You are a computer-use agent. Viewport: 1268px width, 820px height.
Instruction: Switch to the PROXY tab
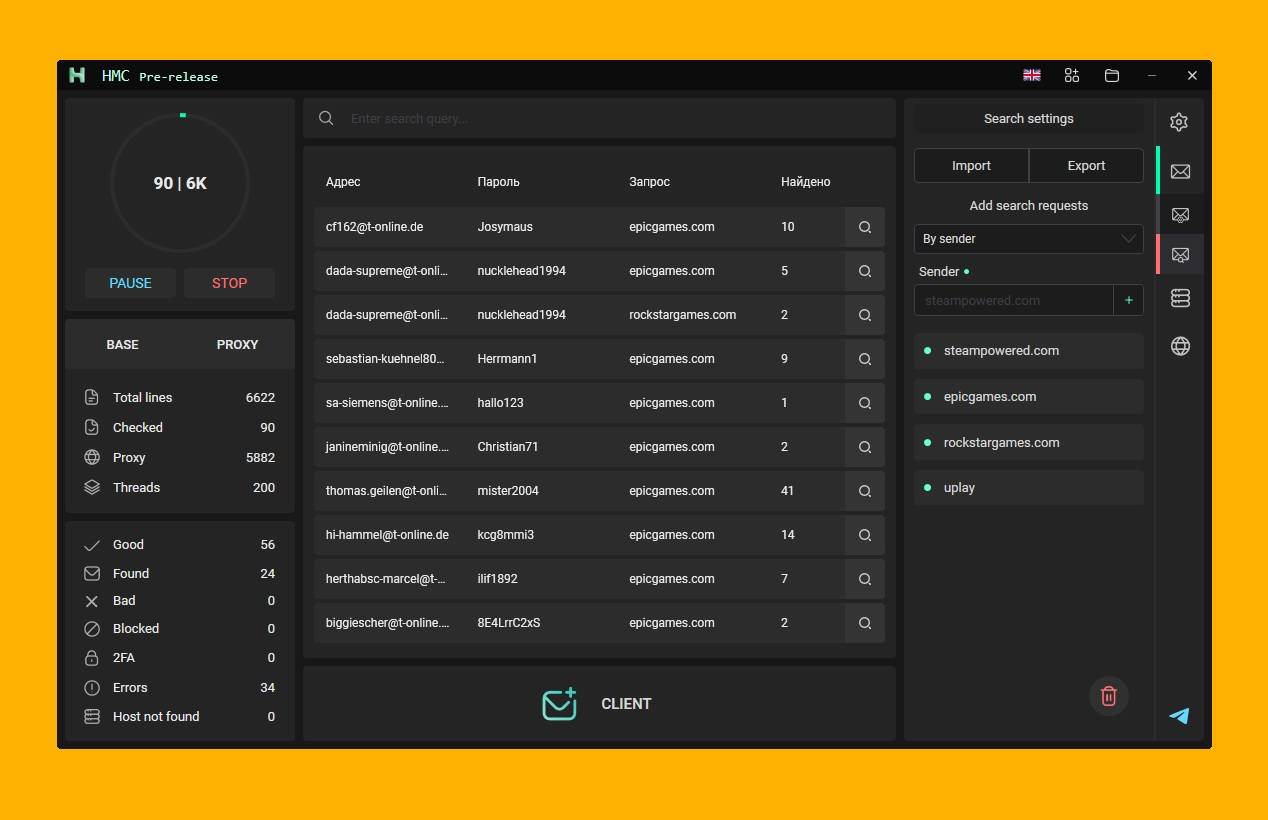[237, 344]
